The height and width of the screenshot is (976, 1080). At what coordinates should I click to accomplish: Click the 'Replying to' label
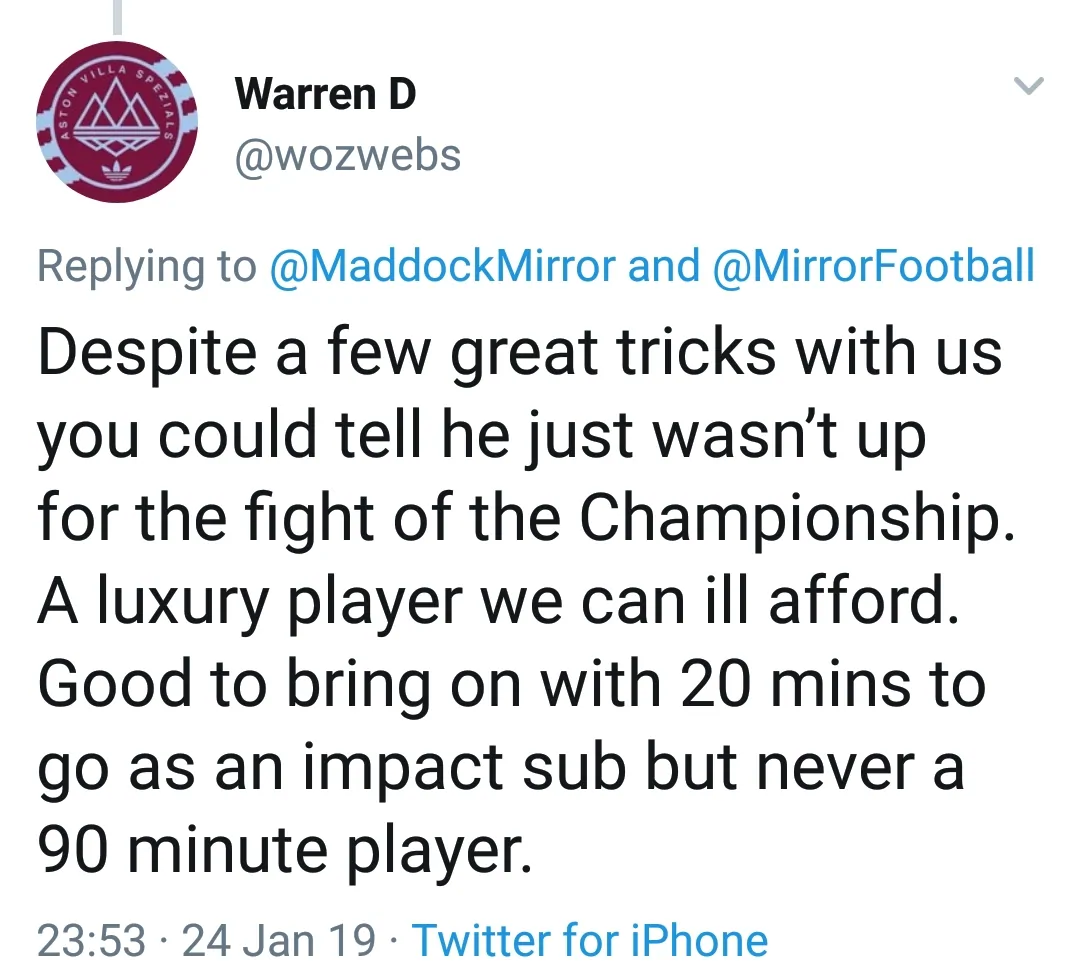click(146, 265)
